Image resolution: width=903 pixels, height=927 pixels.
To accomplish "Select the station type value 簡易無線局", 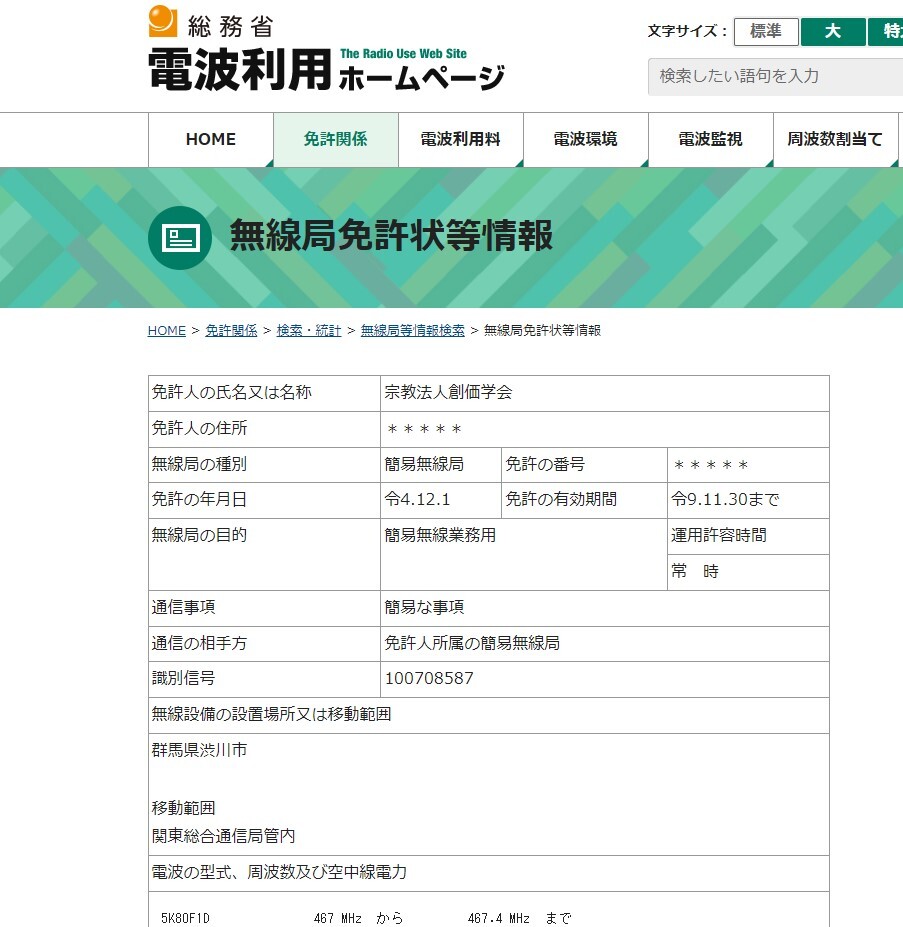I will (424, 465).
